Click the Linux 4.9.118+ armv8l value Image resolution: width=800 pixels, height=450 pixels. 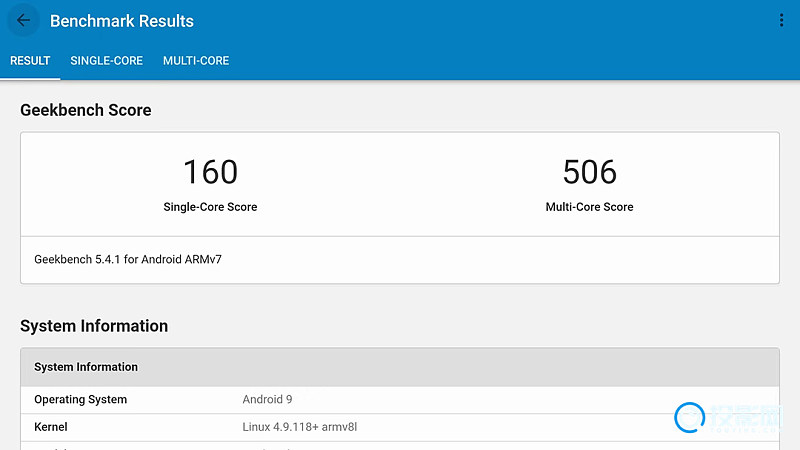[299, 427]
